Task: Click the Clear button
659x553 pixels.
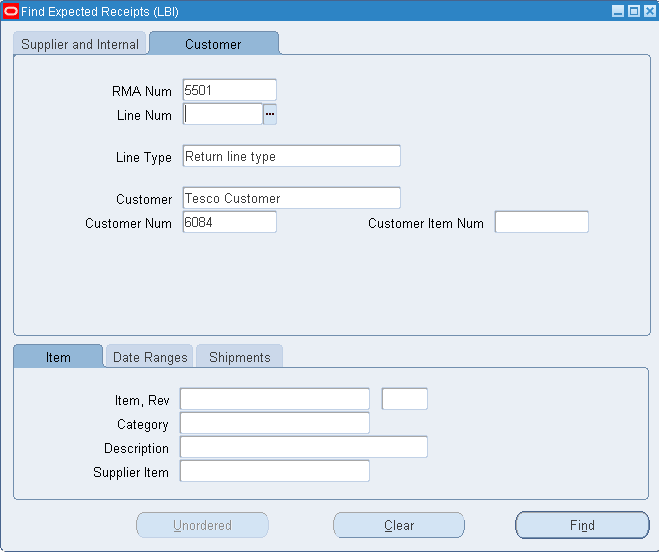Action: [x=399, y=525]
